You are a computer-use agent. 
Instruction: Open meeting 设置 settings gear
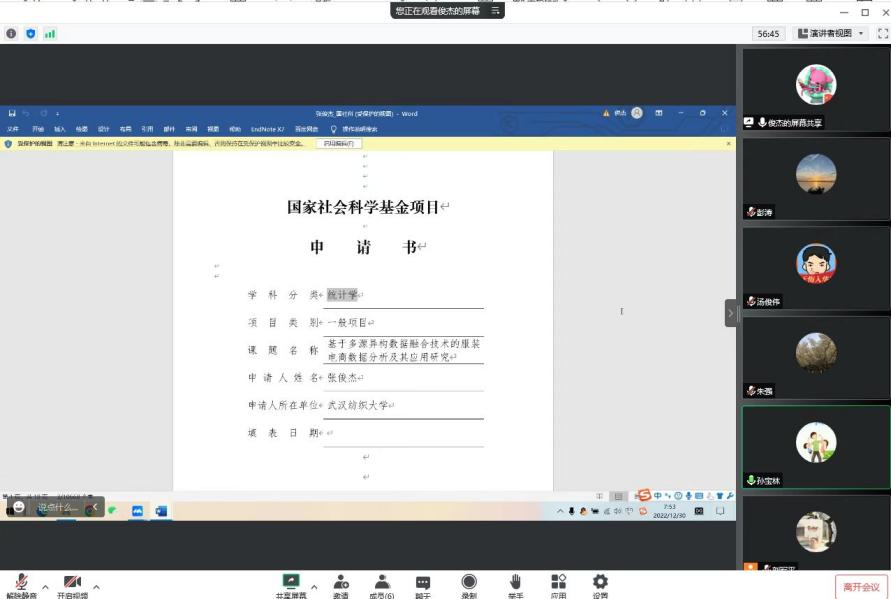(x=600, y=583)
